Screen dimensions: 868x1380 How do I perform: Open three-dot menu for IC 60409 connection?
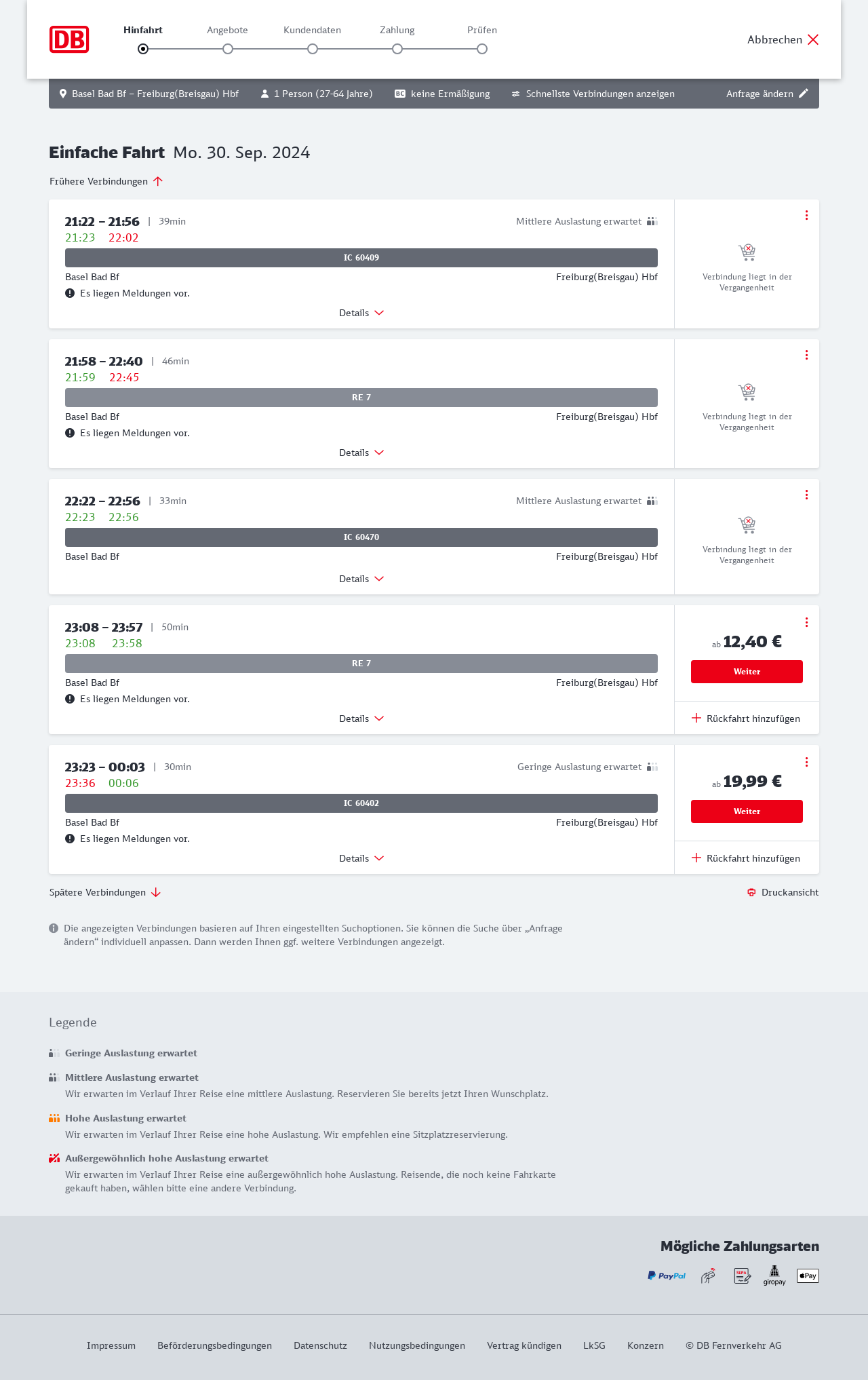[x=806, y=215]
